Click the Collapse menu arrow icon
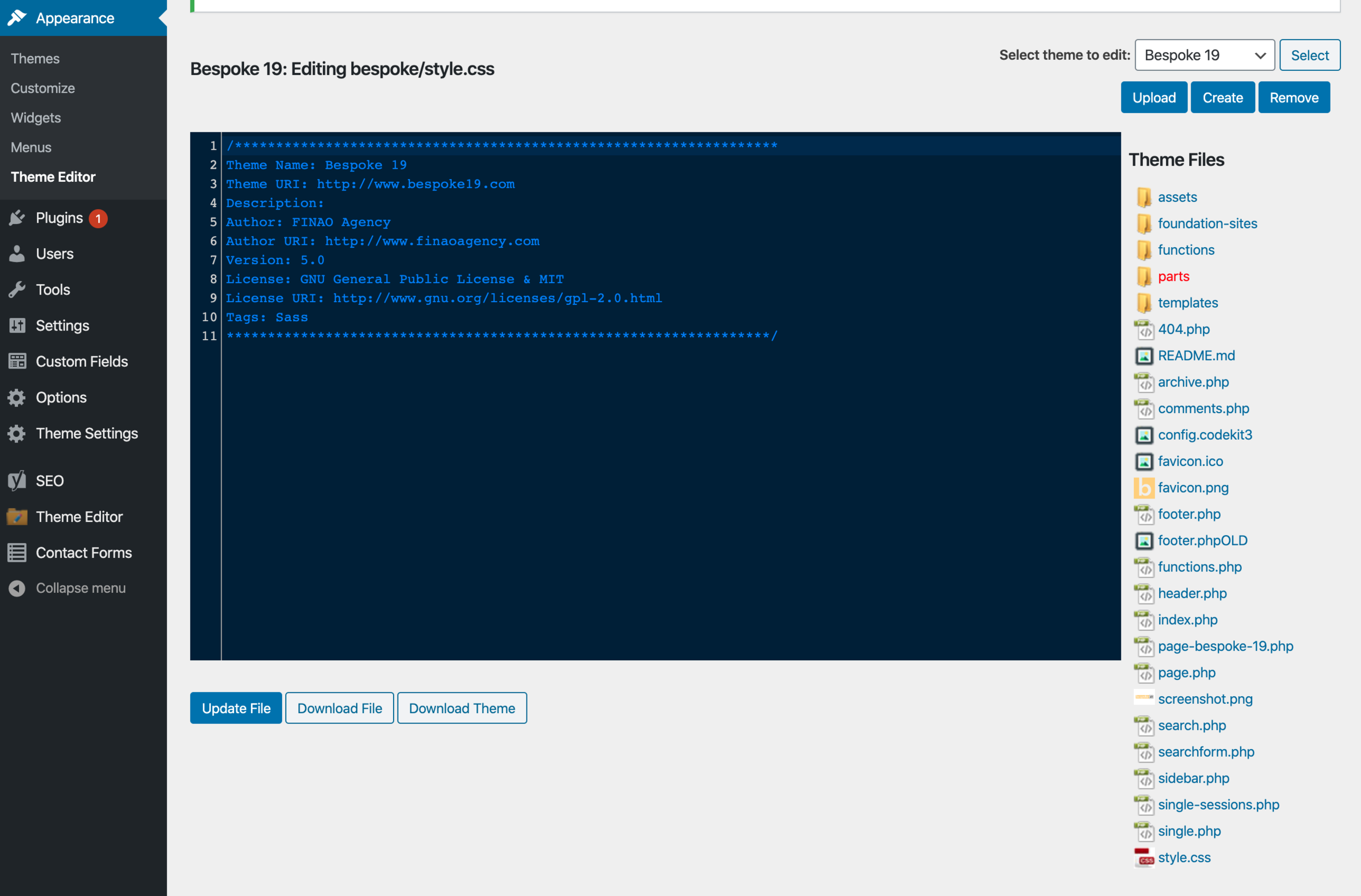This screenshot has width=1361, height=896. (17, 588)
